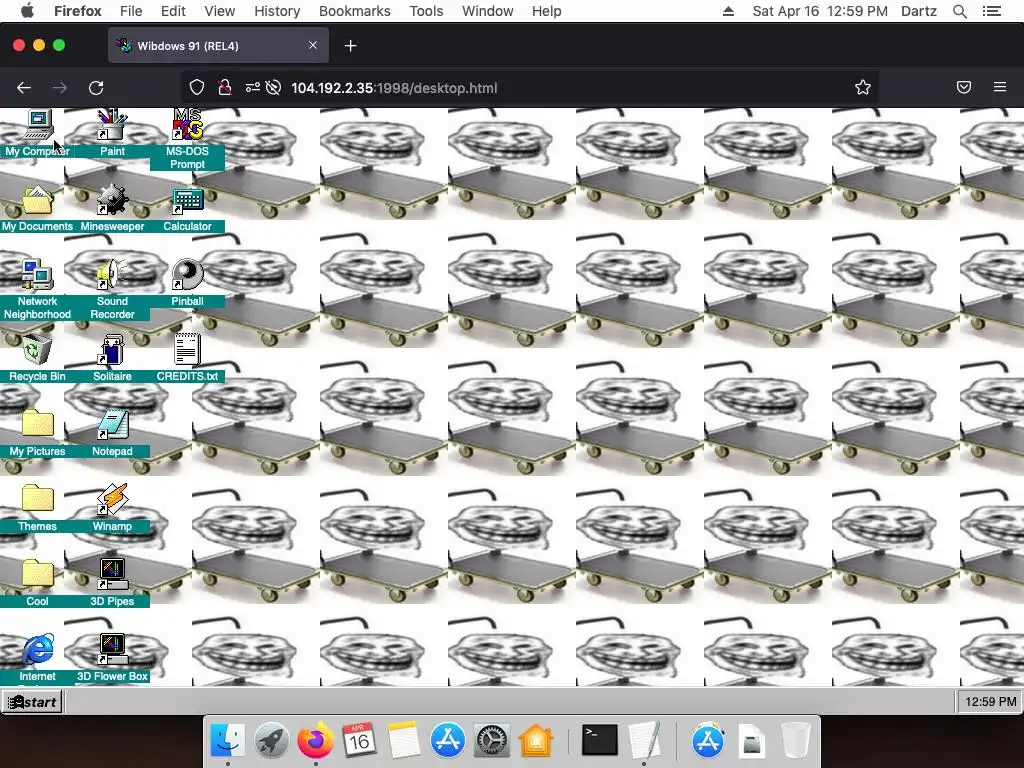Open the Edit menu

173,11
